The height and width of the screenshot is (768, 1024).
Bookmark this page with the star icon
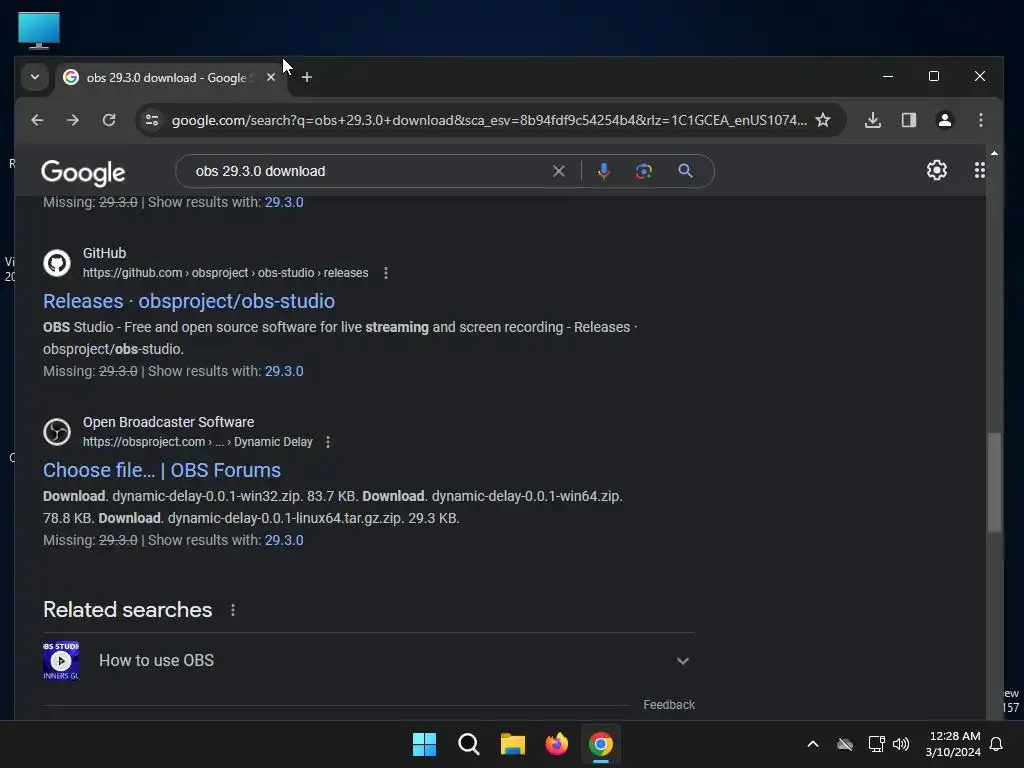point(823,120)
